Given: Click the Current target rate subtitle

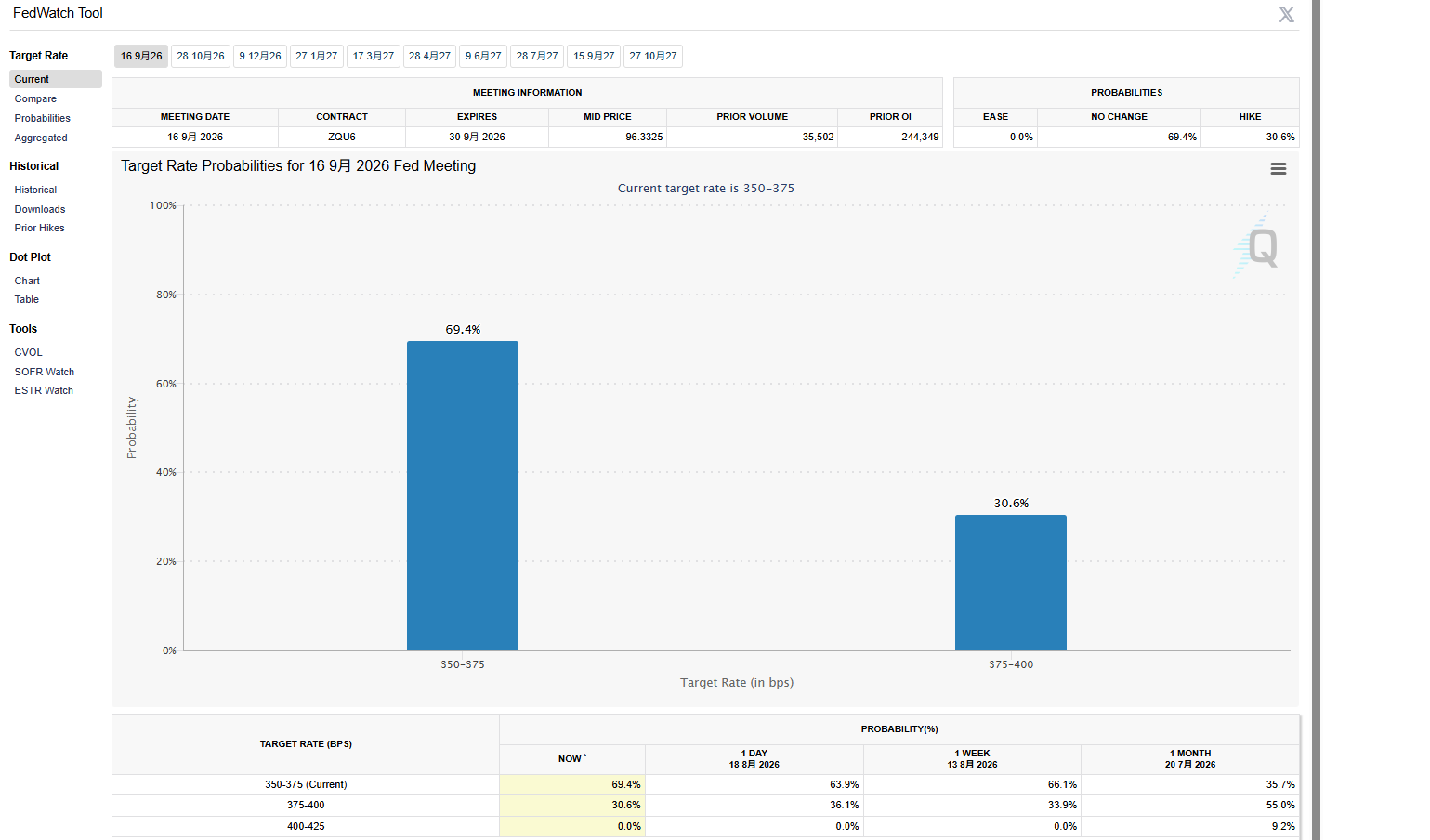Looking at the screenshot, I should 706,189.
